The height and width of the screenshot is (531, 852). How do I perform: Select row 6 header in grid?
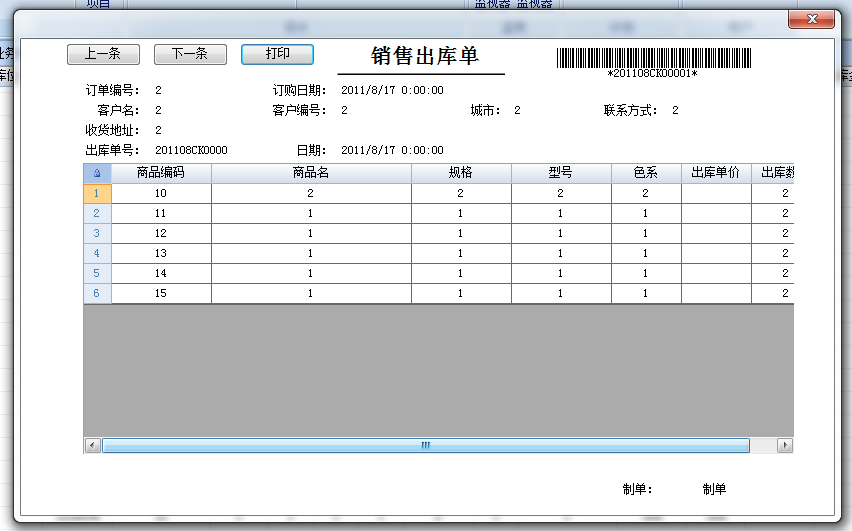97,293
